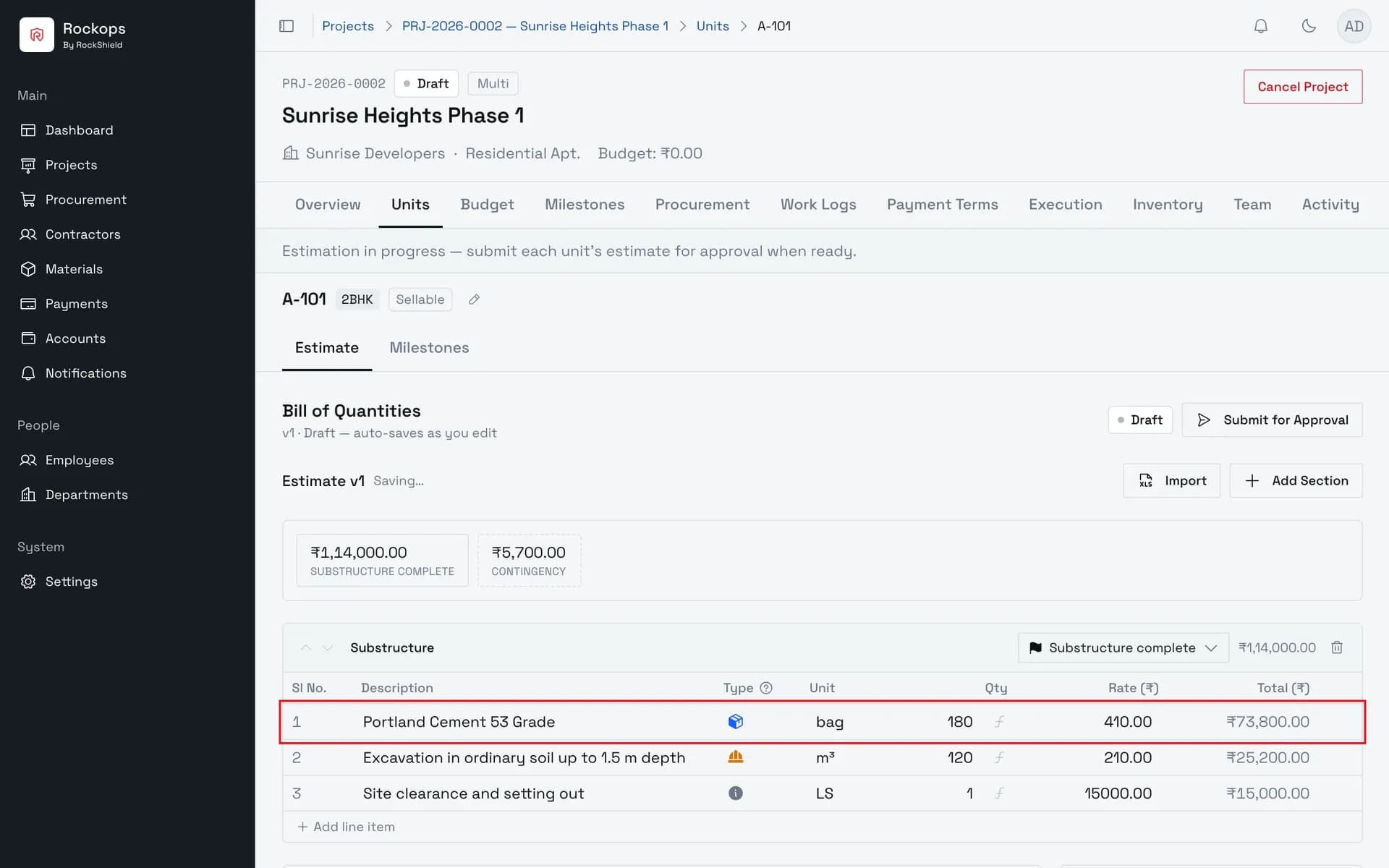Click the Substructure section name

392,647
